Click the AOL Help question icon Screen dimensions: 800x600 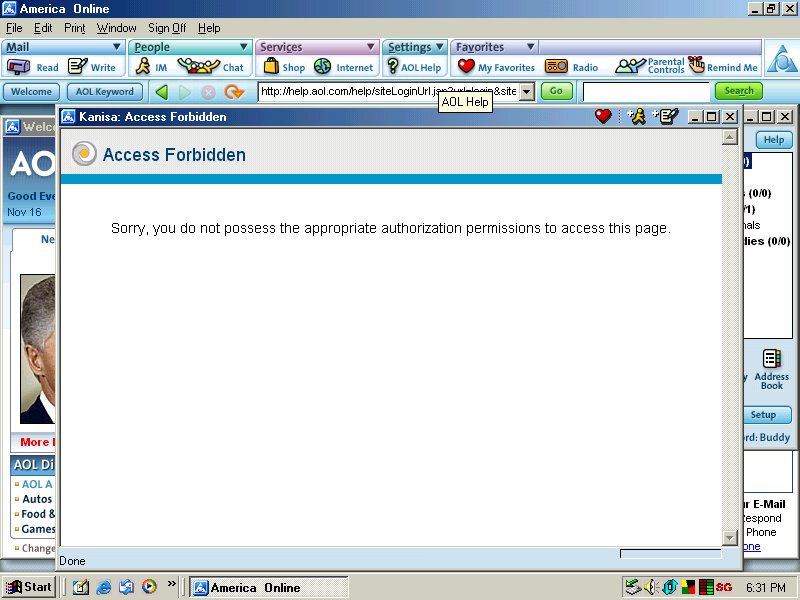pos(392,66)
